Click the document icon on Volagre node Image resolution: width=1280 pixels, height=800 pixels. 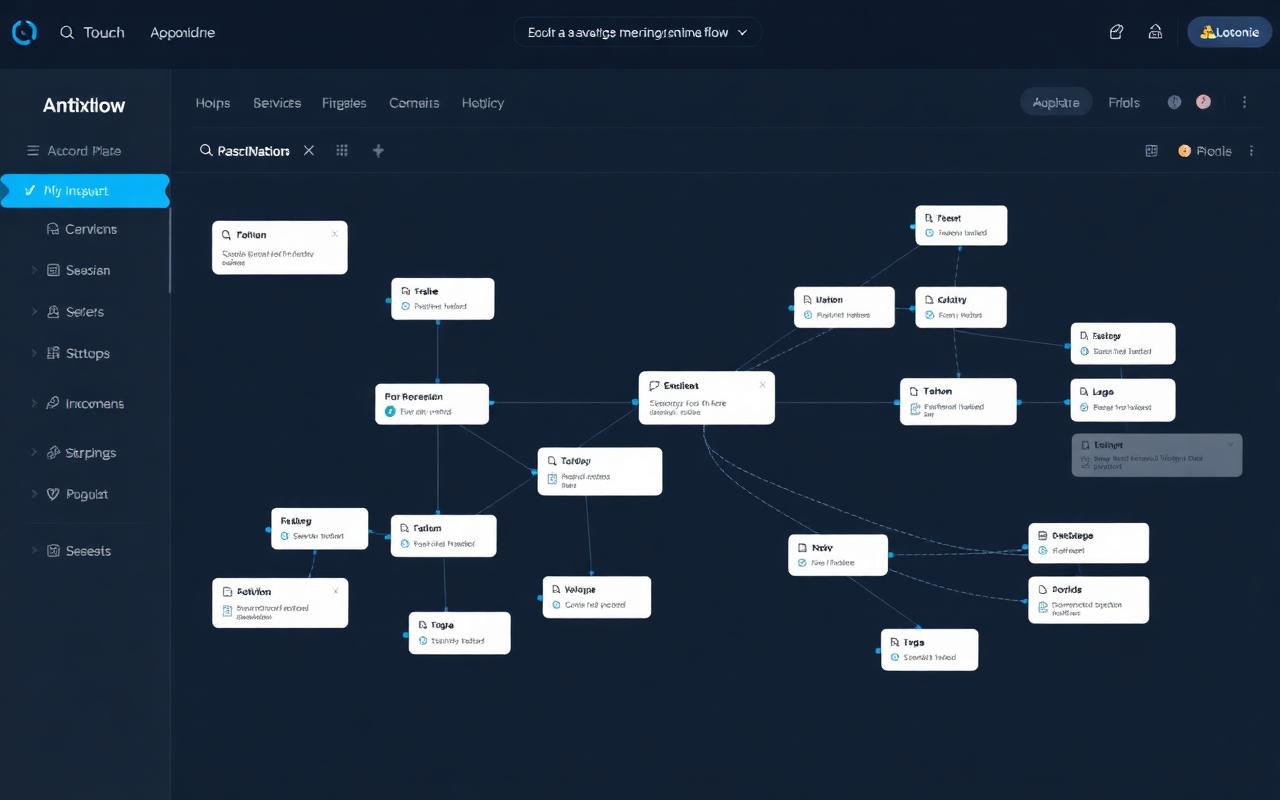[556, 590]
